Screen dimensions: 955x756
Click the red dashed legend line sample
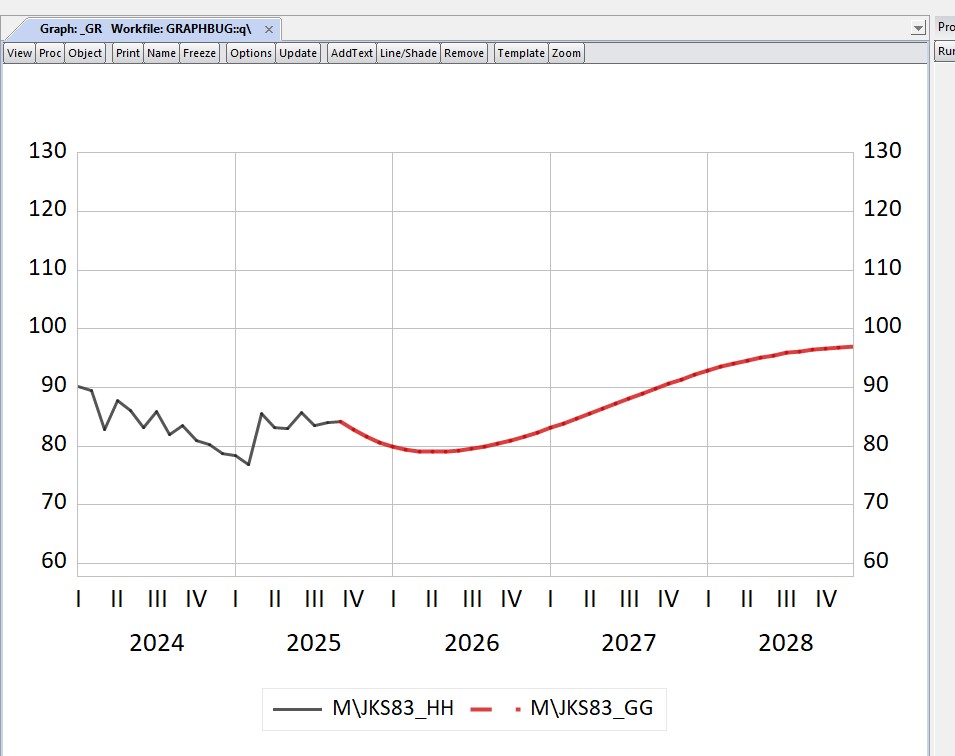495,710
